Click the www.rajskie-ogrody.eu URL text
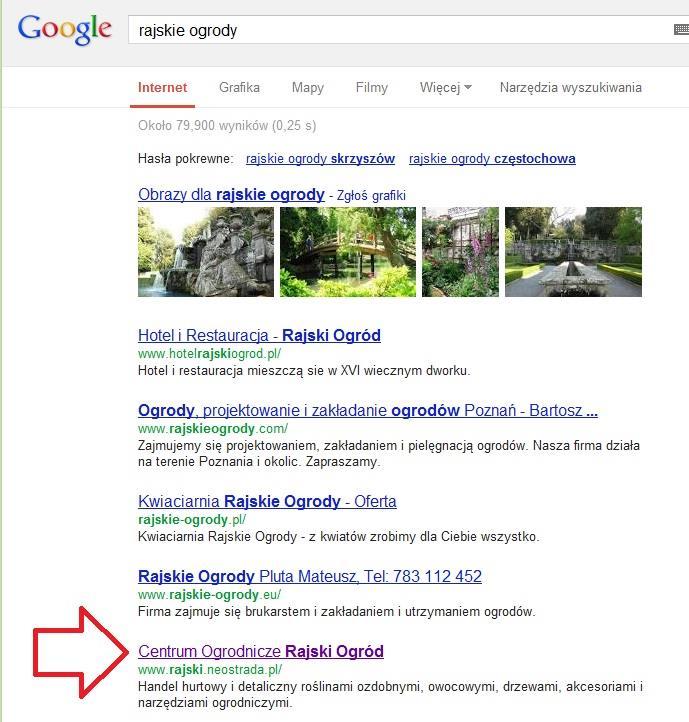Viewport: 689px width, 722px height. (x=210, y=595)
